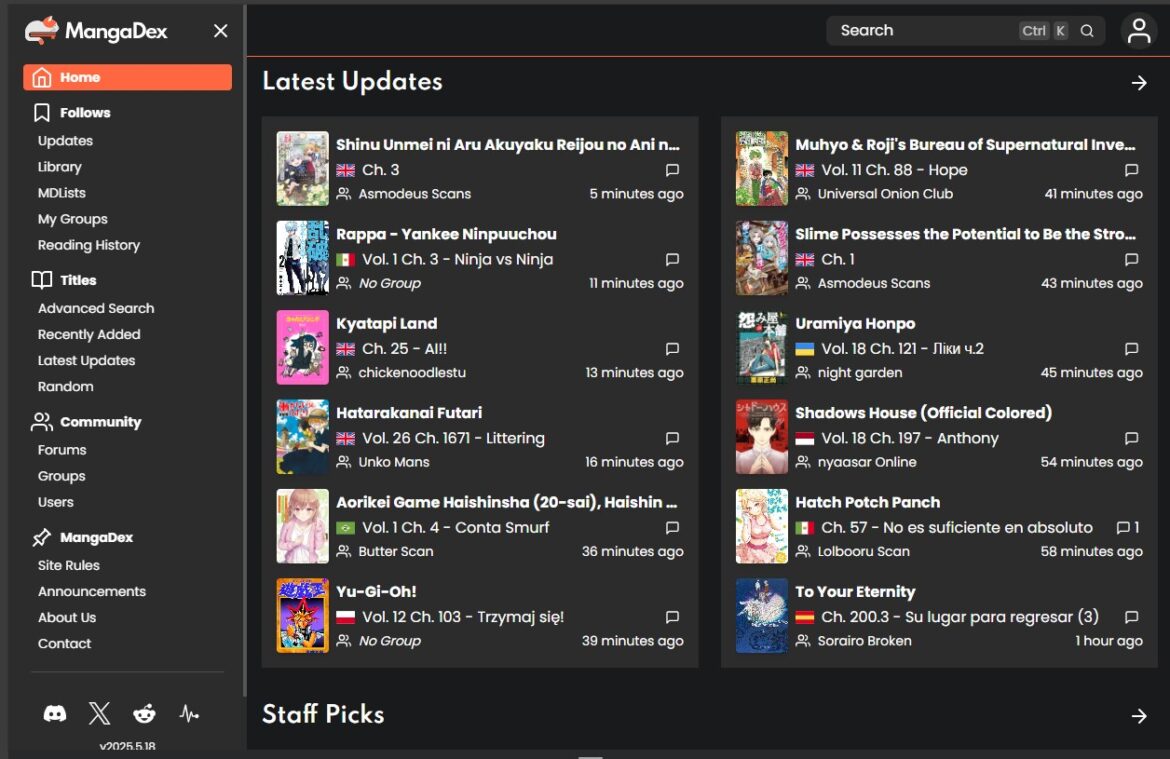Close the sidebar with the X icon
Image resolution: width=1170 pixels, height=759 pixels.
point(220,31)
